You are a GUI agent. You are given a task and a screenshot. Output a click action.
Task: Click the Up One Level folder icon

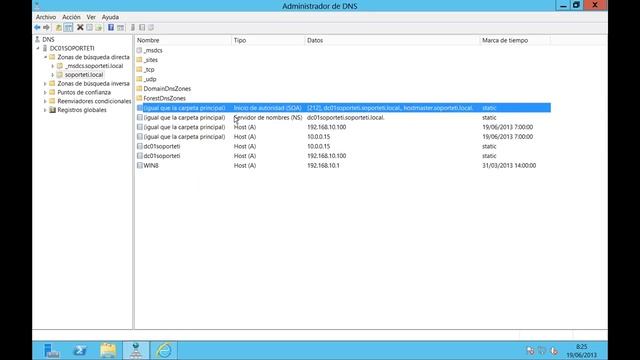[59, 27]
